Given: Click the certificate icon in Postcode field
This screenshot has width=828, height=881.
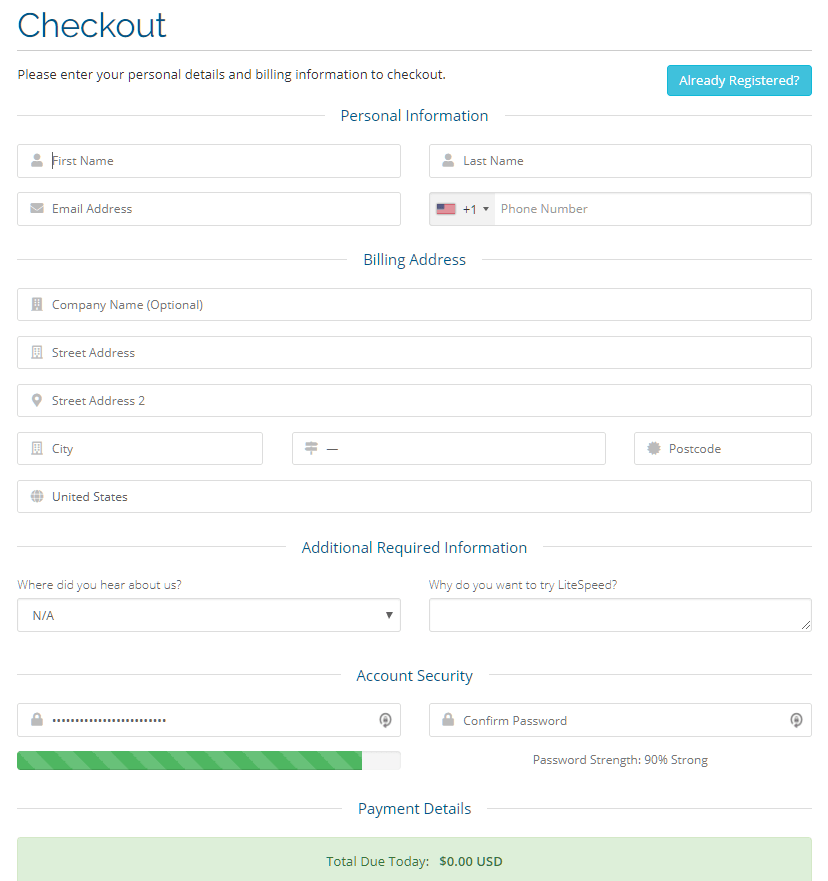Looking at the screenshot, I should tap(653, 448).
